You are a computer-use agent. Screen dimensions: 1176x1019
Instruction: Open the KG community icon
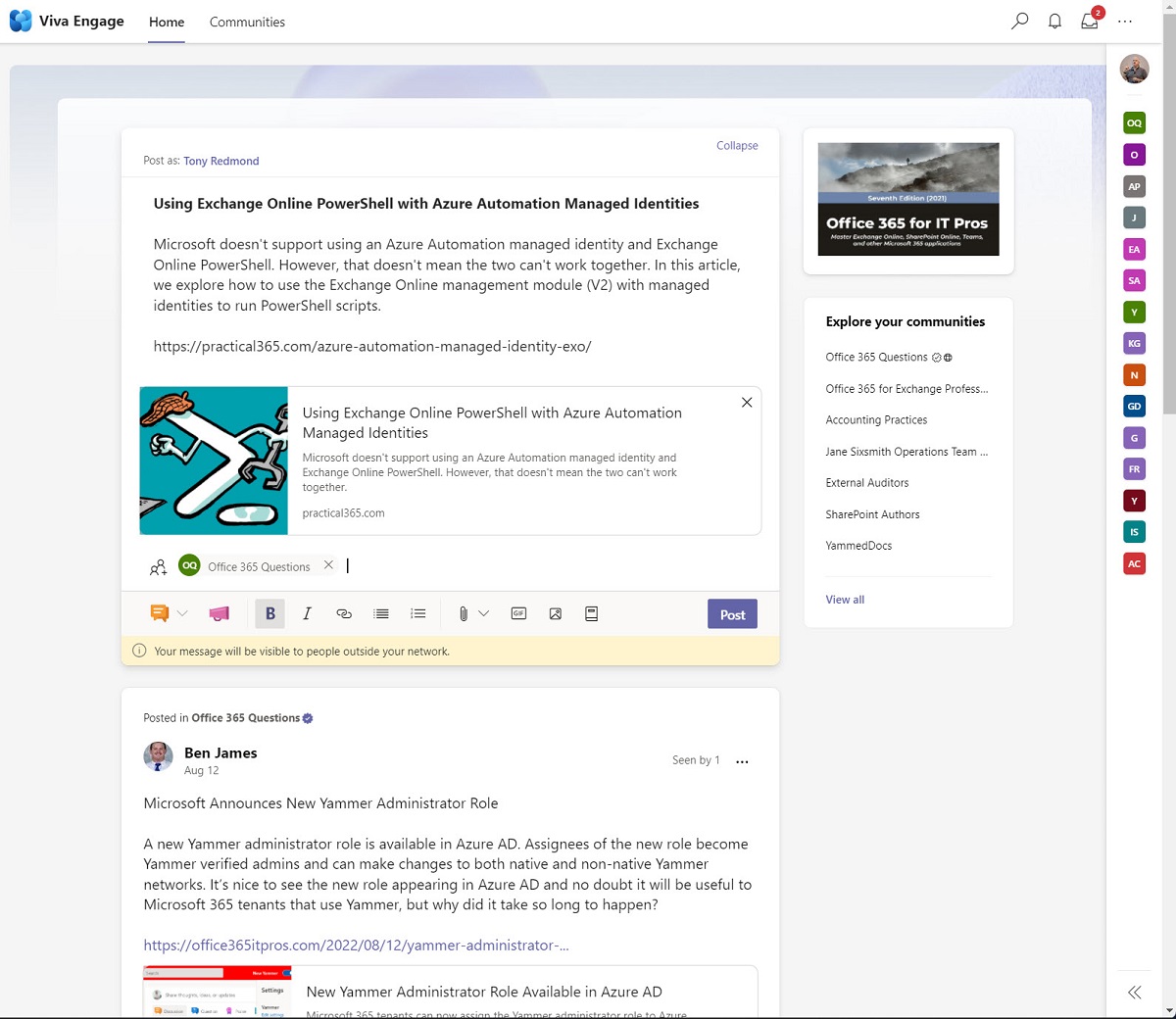[1134, 343]
